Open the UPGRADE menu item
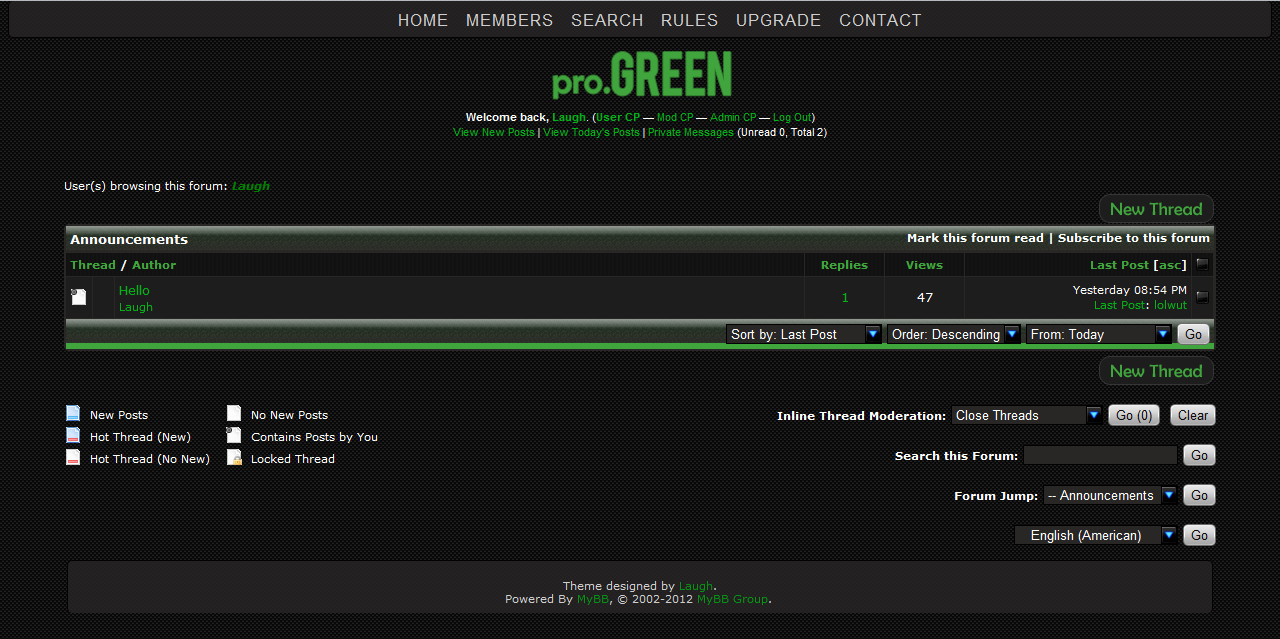 tap(778, 20)
